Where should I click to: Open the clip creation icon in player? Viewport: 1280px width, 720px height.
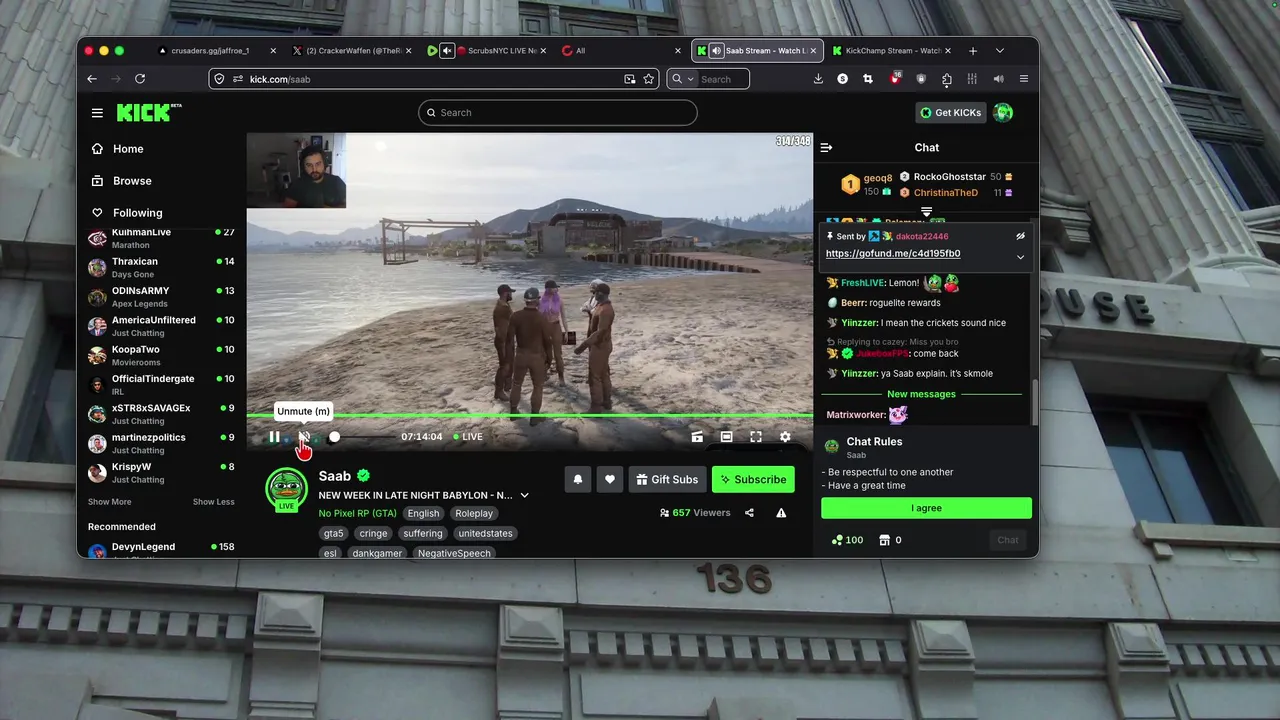click(697, 437)
